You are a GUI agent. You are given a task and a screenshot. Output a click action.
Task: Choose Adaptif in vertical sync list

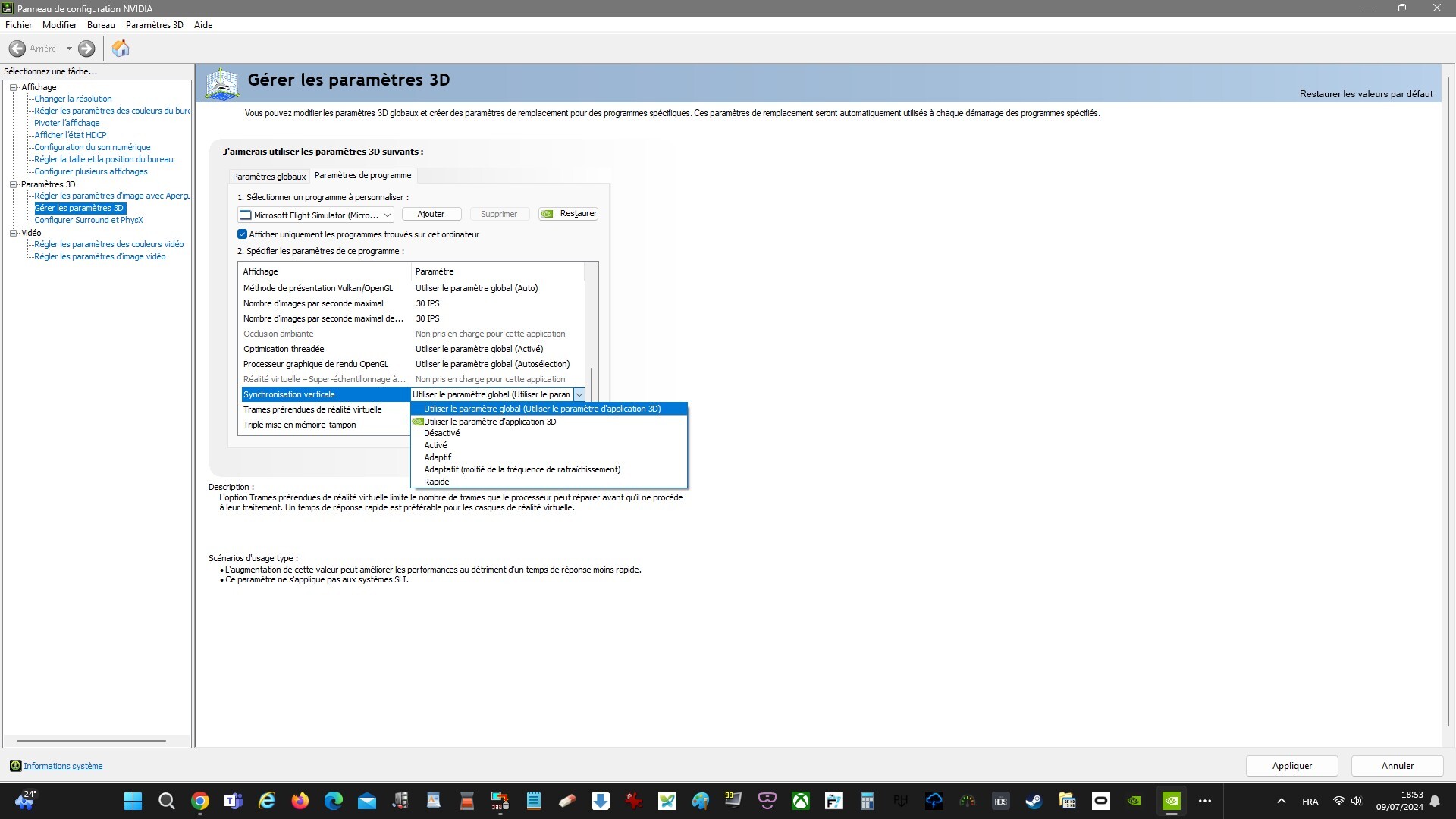tap(438, 457)
